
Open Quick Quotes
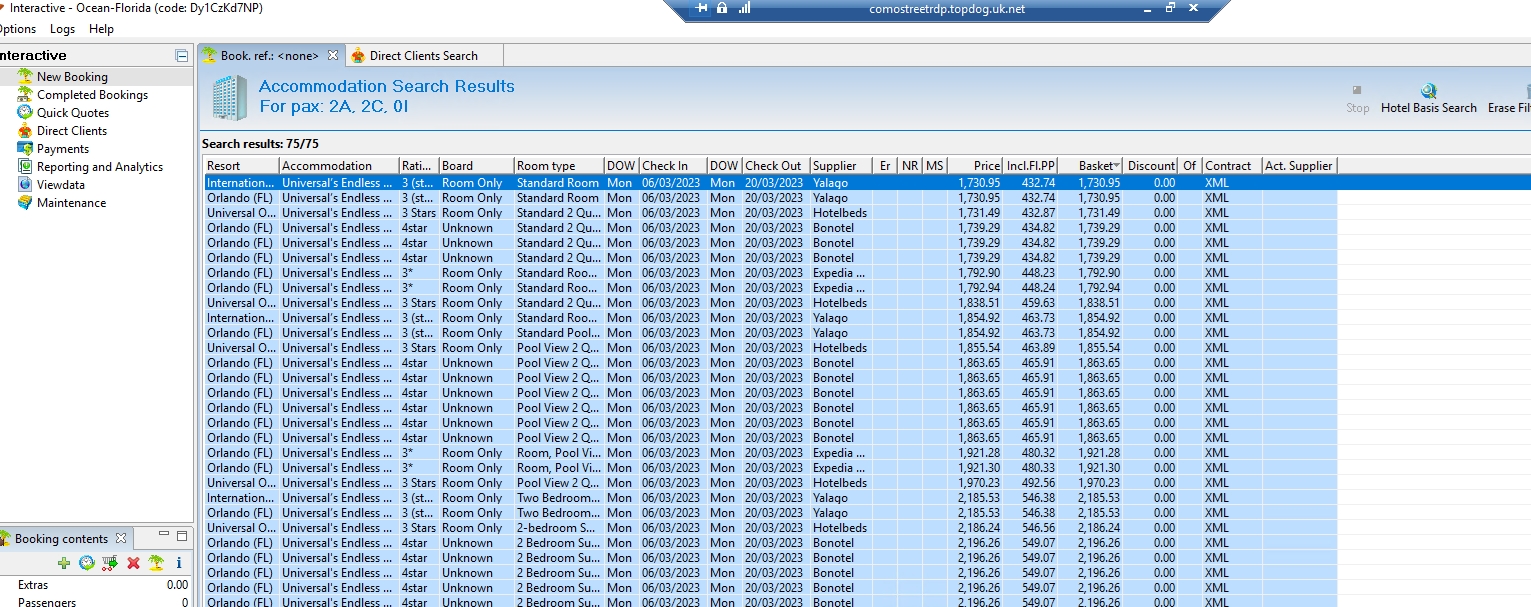pos(73,113)
